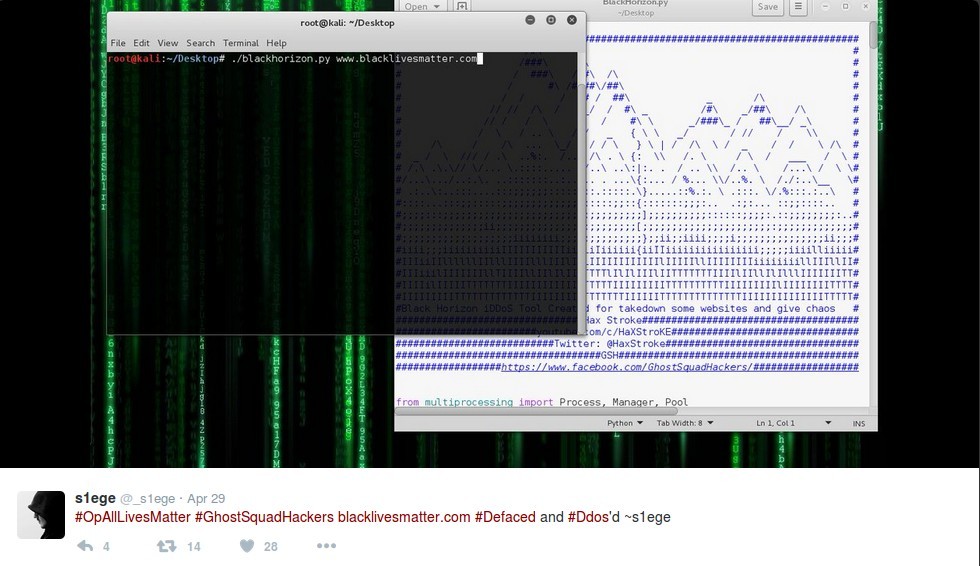The image size is (980, 566).
Task: Like the tweet with heart icon
Action: pos(247,546)
